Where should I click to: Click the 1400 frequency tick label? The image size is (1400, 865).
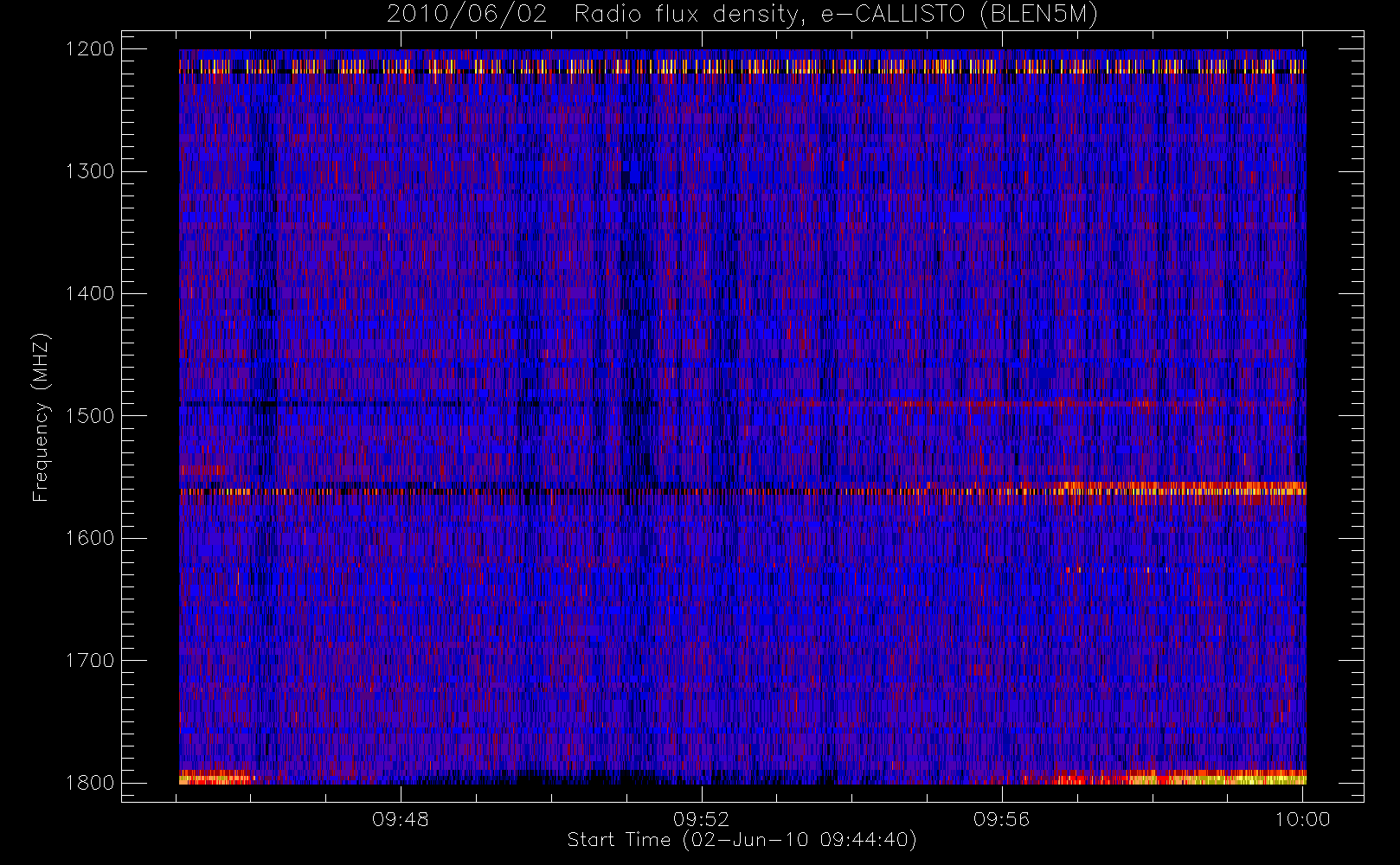90,293
